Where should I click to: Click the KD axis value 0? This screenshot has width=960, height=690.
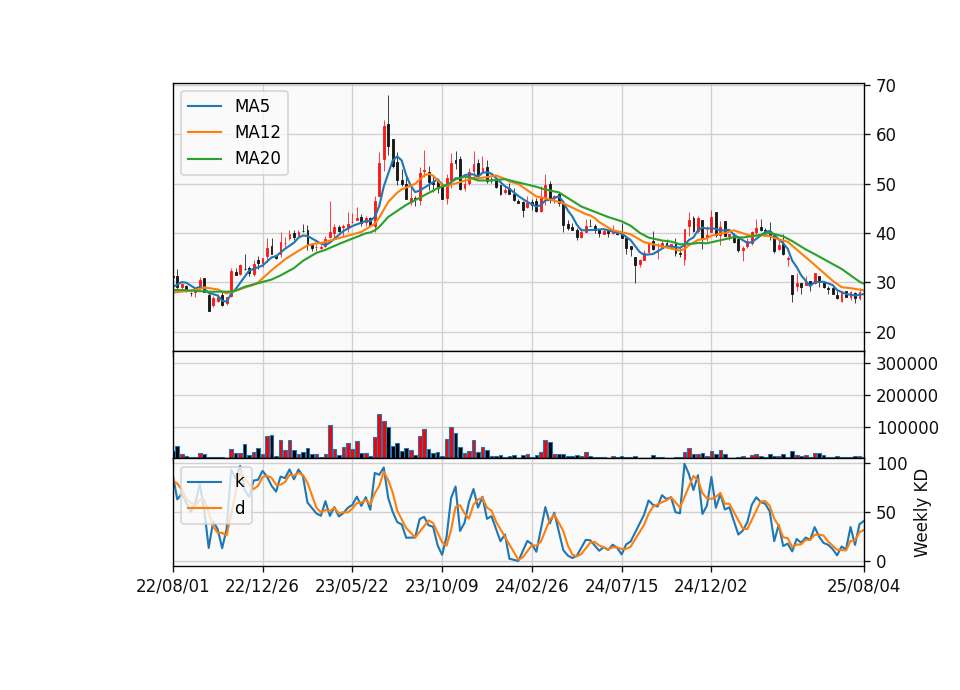pos(881,561)
